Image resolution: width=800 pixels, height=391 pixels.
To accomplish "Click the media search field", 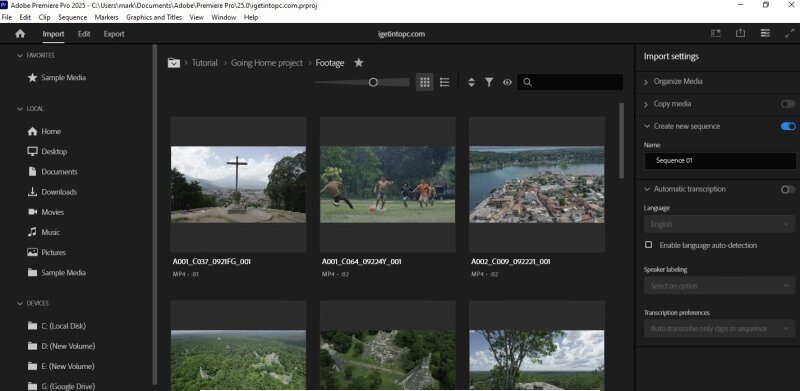I will coord(570,82).
